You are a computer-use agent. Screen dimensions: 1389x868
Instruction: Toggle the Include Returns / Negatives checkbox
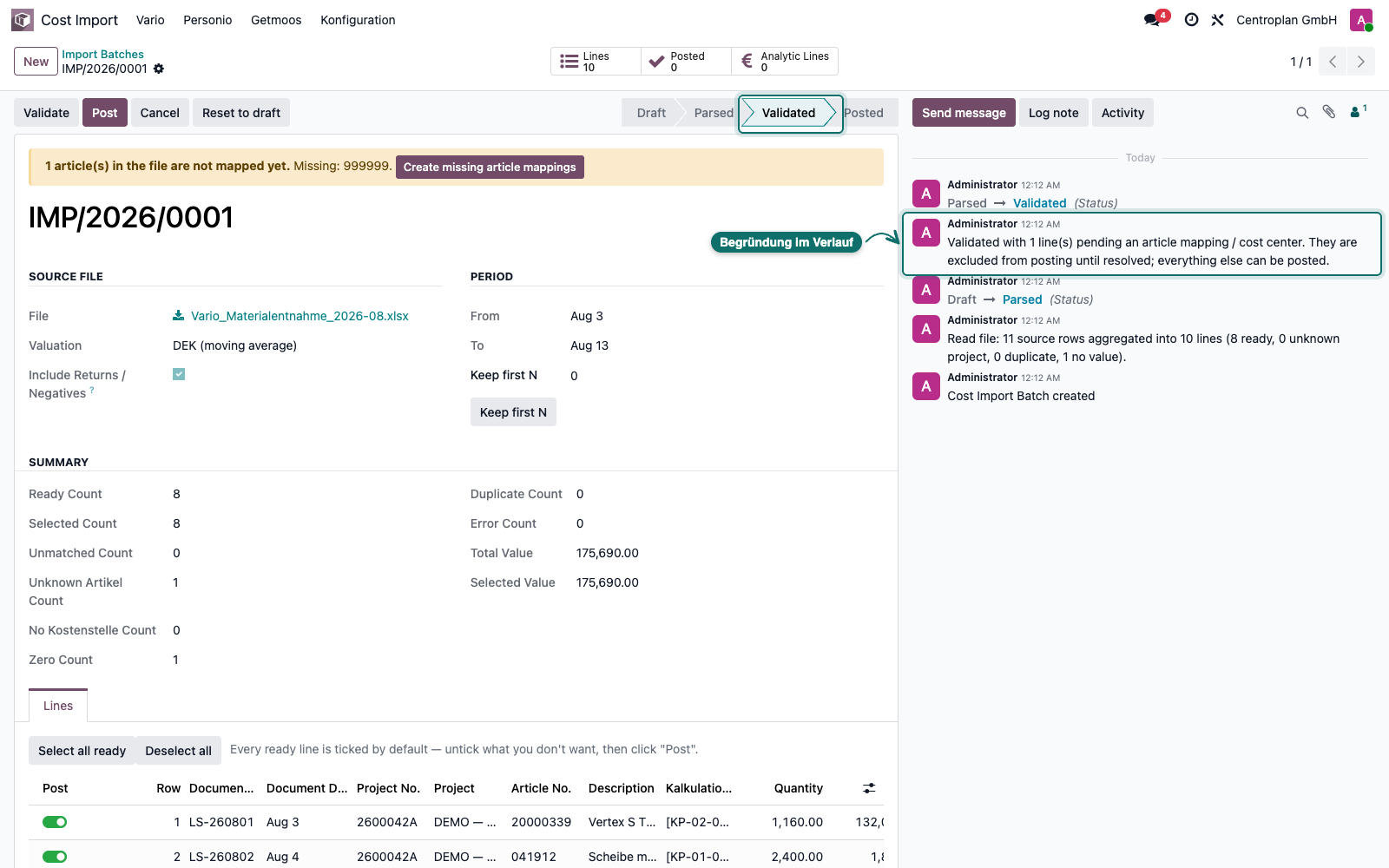tap(179, 374)
